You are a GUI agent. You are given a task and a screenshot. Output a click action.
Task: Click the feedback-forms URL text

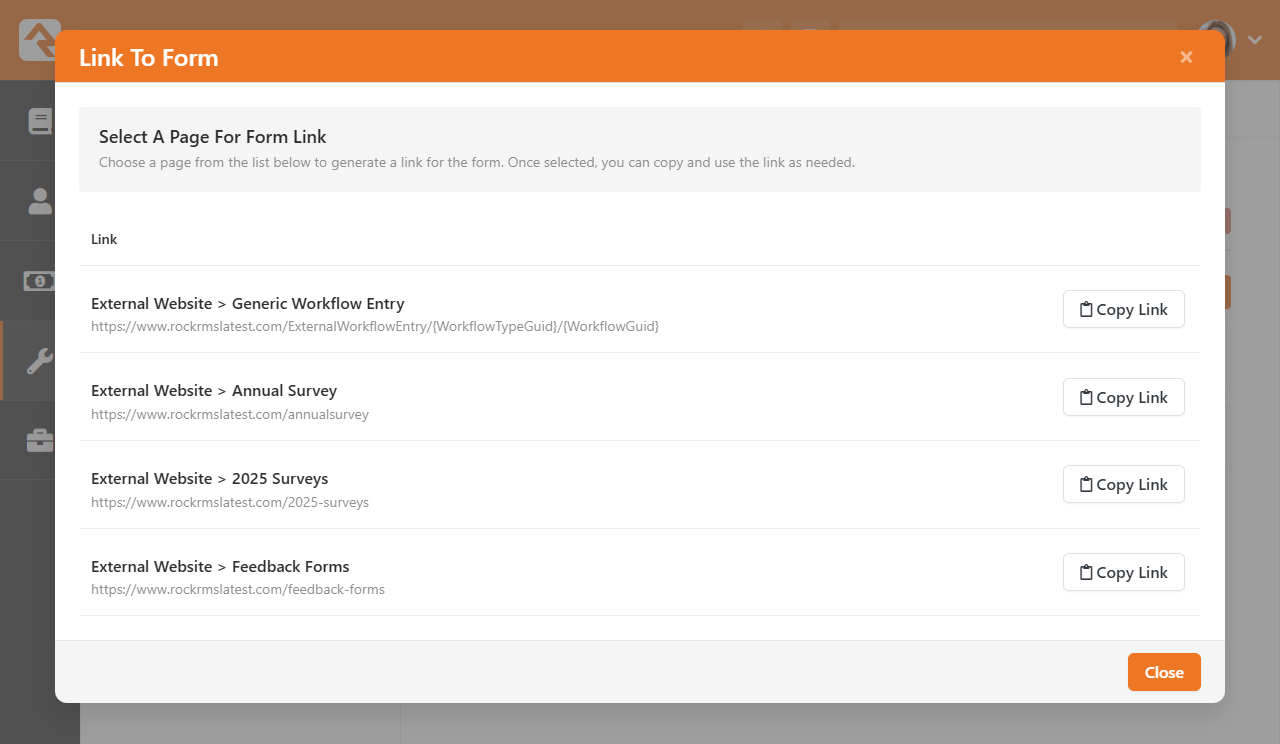(237, 590)
